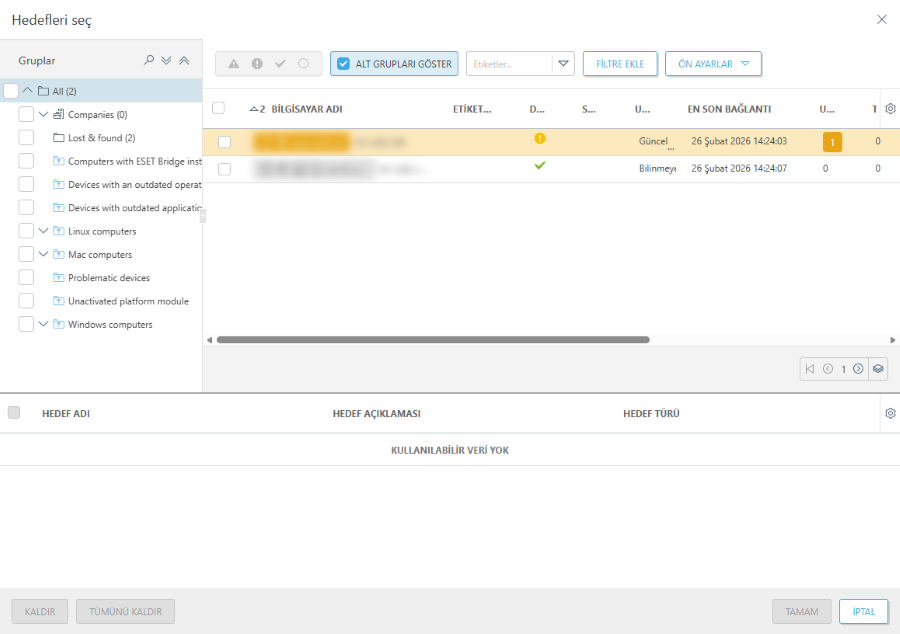
Task: Tick the Lost & found (2) checkbox
Action: coord(26,138)
